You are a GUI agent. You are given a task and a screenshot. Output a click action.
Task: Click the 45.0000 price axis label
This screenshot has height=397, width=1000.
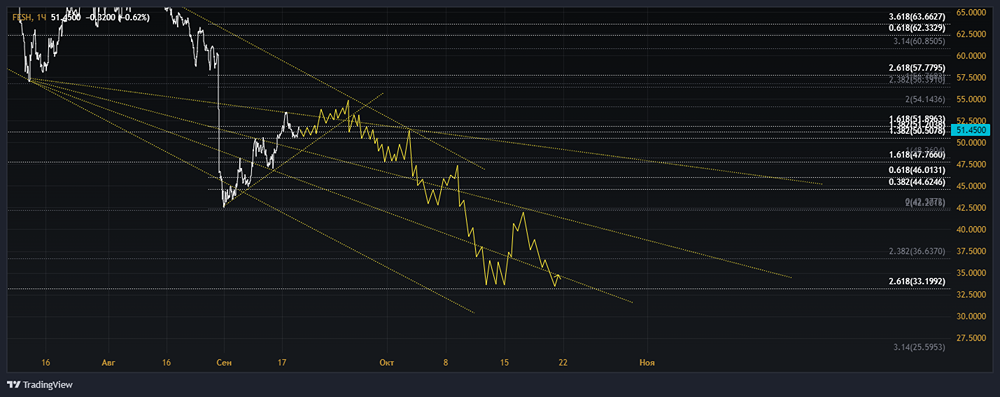click(970, 186)
